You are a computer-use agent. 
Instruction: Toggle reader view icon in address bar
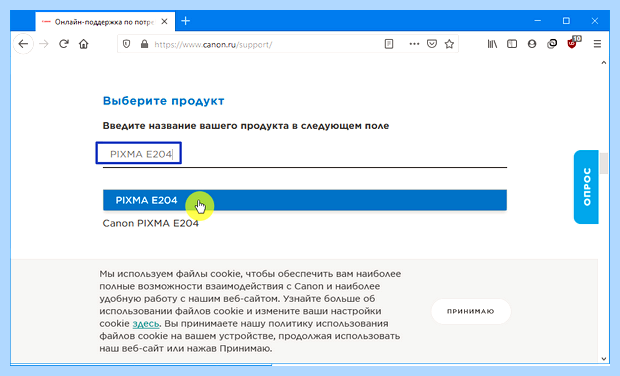(x=389, y=44)
